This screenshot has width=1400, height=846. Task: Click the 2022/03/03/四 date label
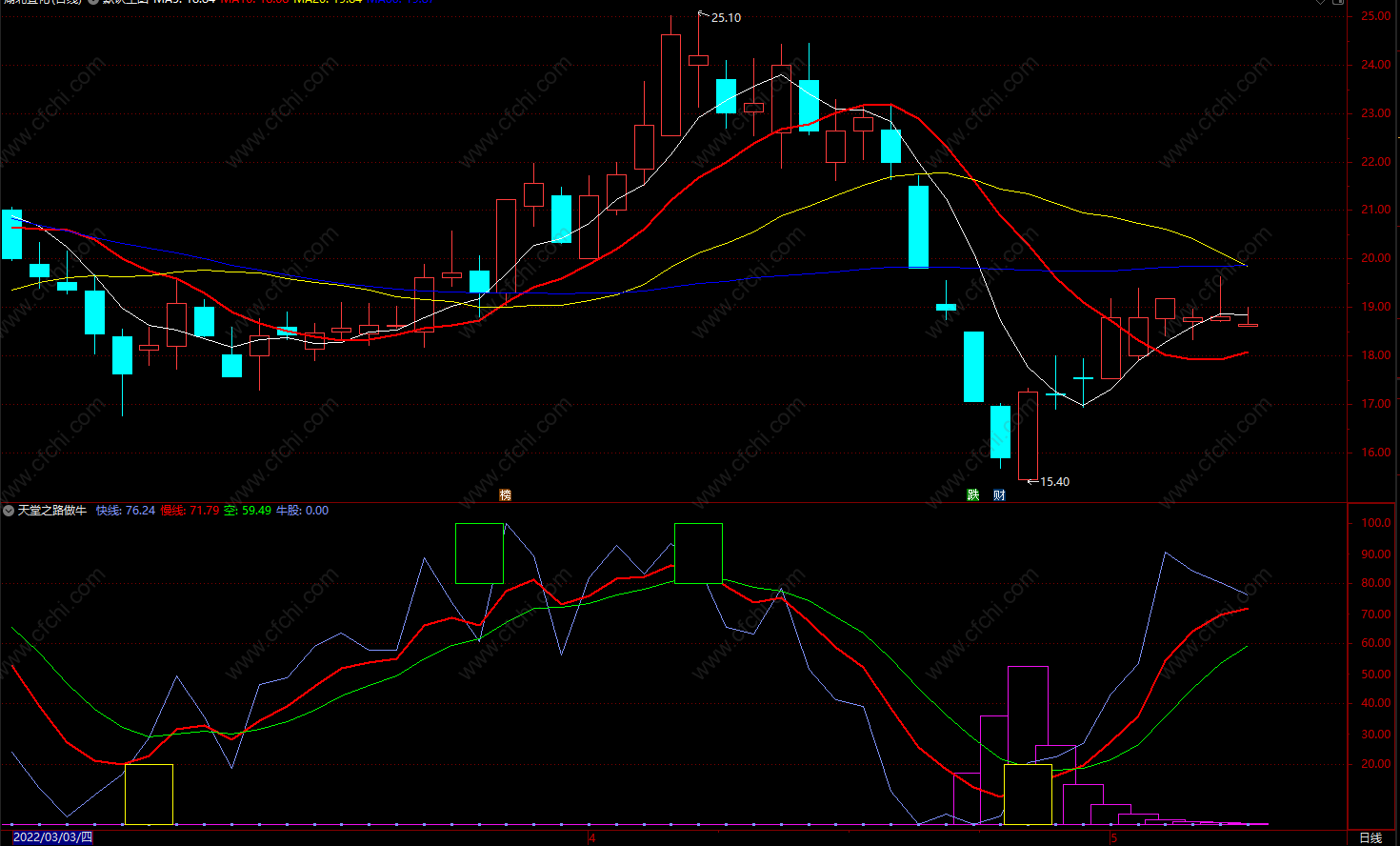click(53, 837)
